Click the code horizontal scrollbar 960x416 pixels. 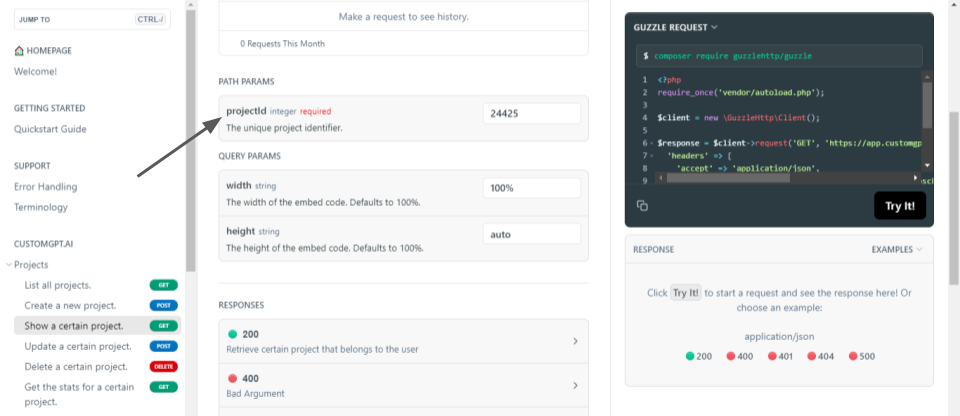(x=729, y=178)
